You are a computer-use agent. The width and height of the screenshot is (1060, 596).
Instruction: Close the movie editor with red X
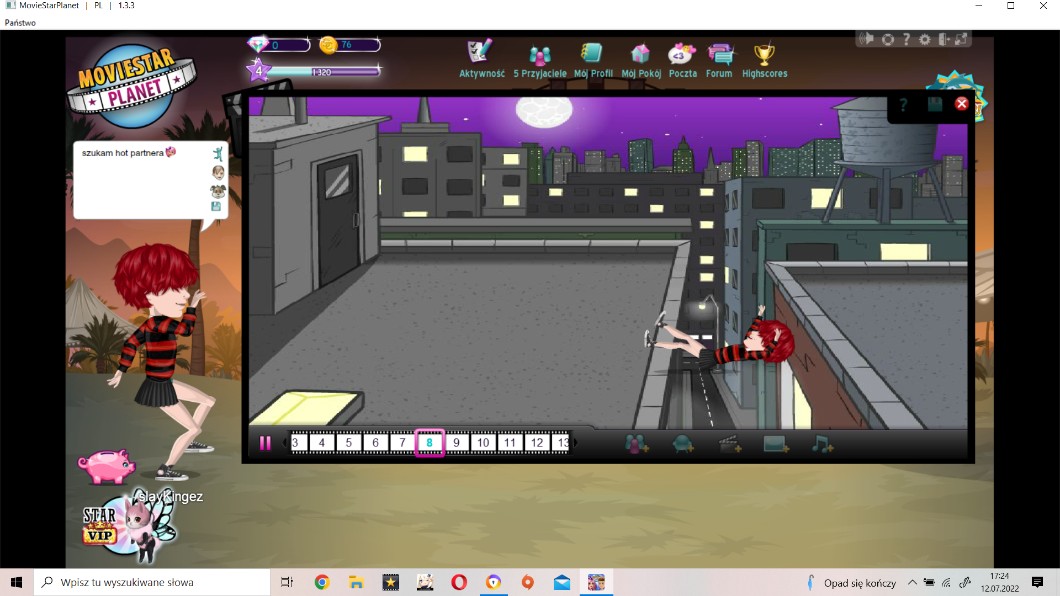tap(962, 104)
